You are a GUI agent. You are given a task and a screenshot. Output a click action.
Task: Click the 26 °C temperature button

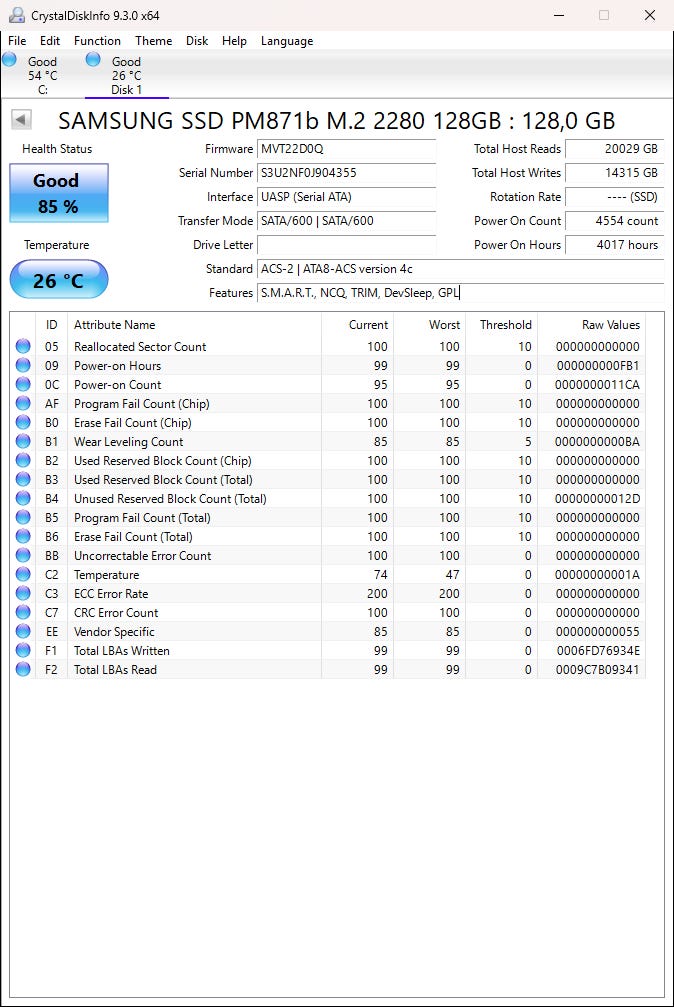pos(58,279)
